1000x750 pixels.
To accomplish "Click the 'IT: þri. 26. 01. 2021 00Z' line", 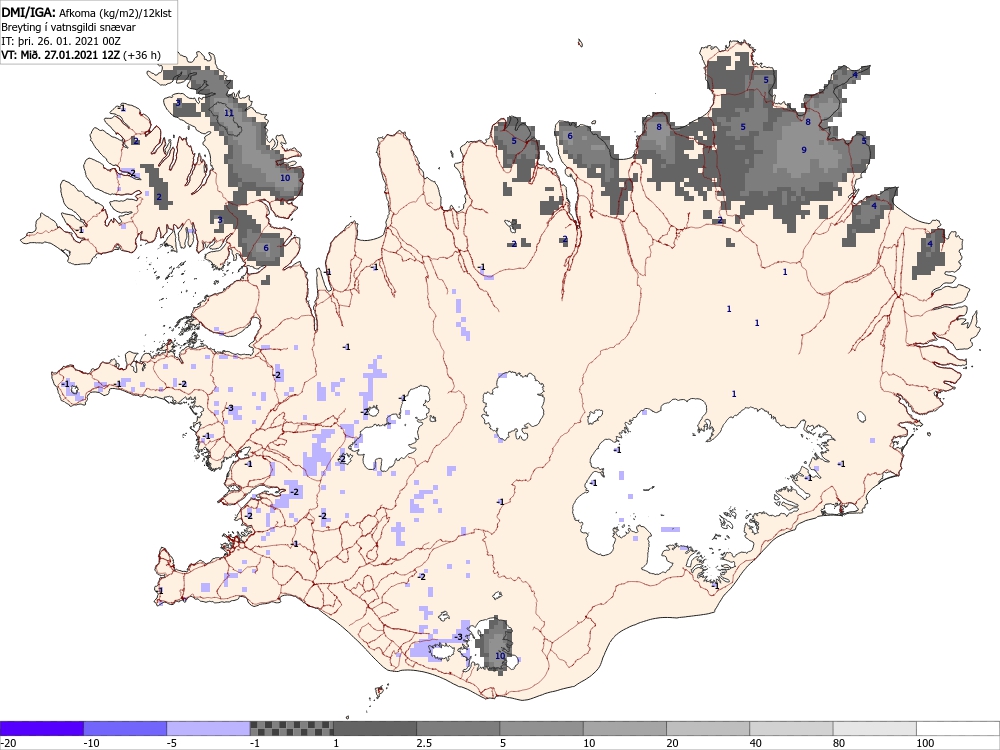I will (61, 41).
